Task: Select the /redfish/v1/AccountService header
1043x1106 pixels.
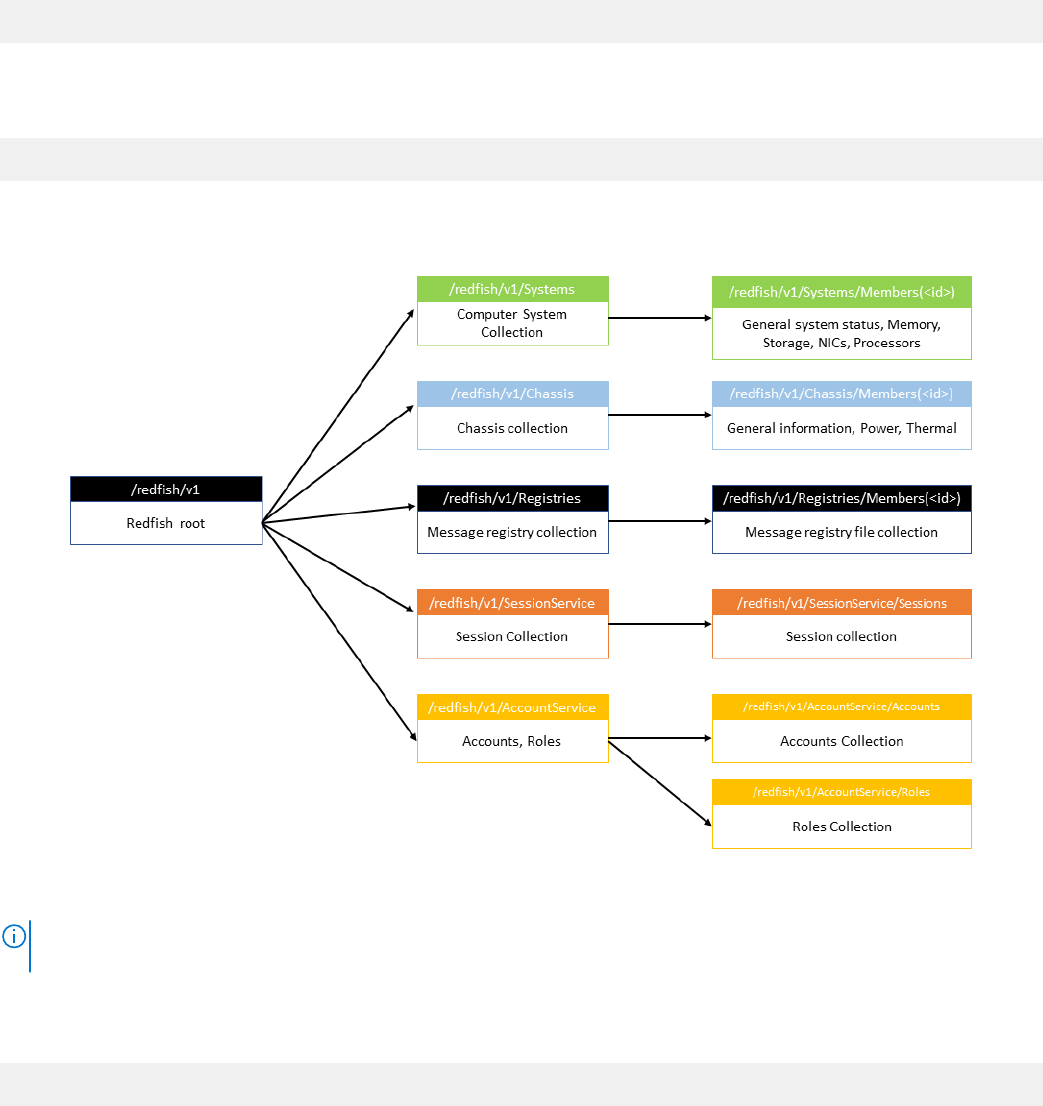Action: (x=512, y=707)
